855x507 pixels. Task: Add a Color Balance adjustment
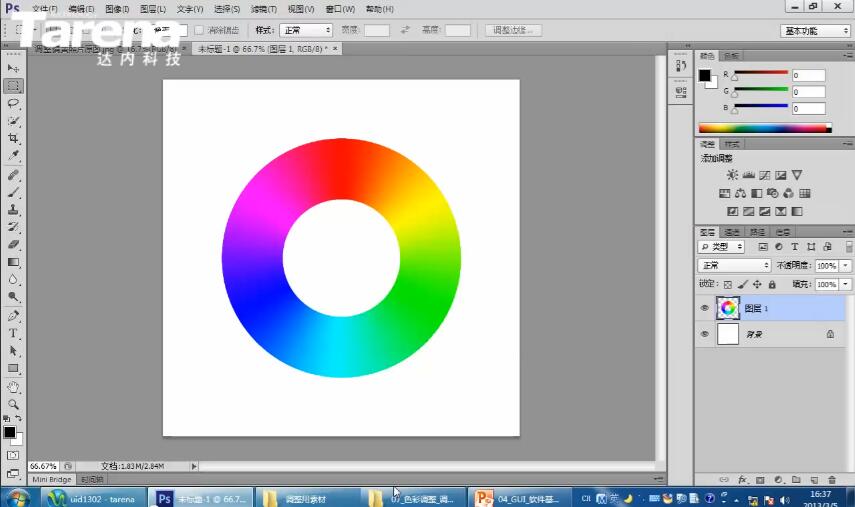(x=740, y=193)
